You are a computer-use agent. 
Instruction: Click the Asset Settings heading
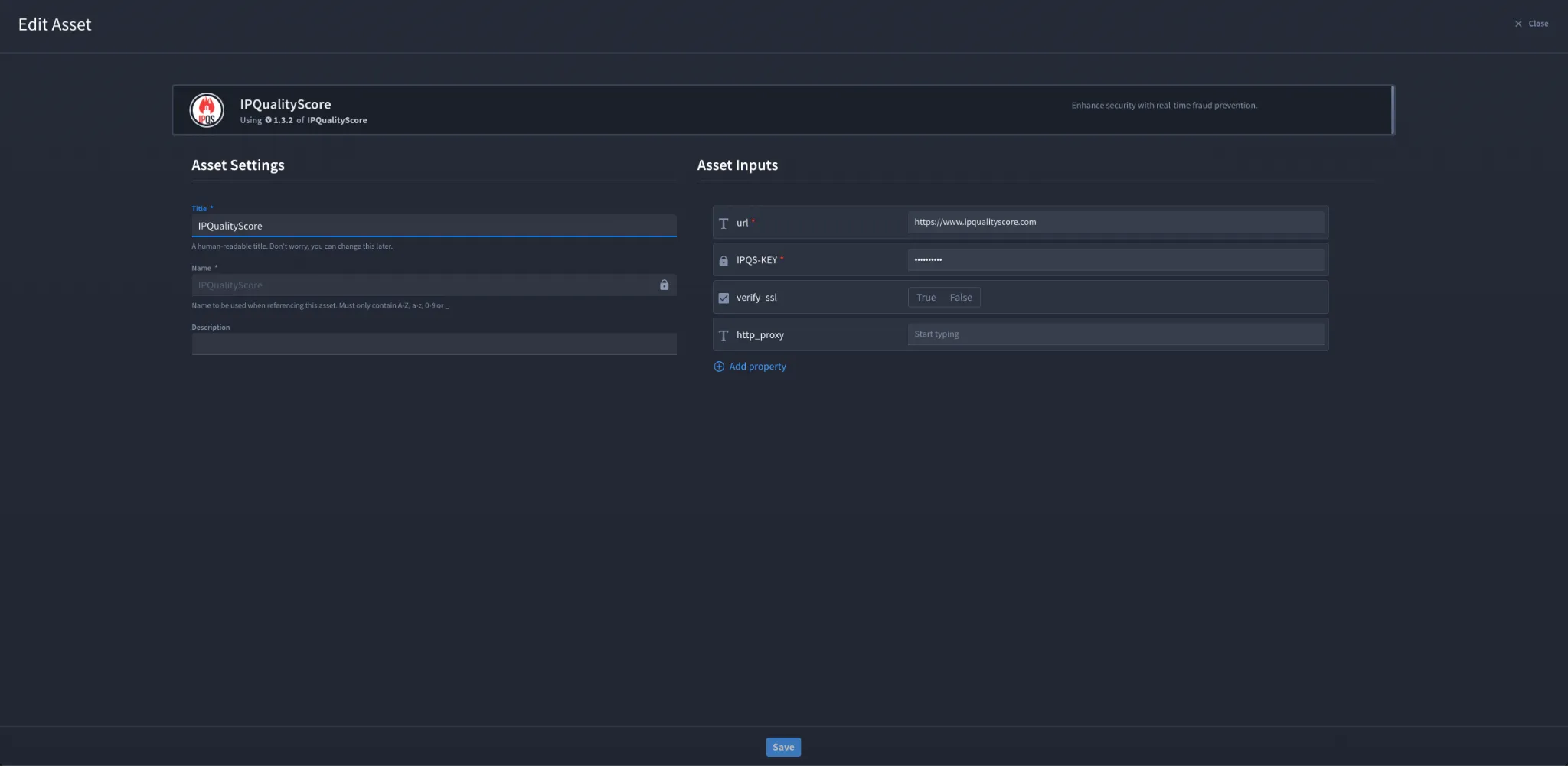coord(238,165)
